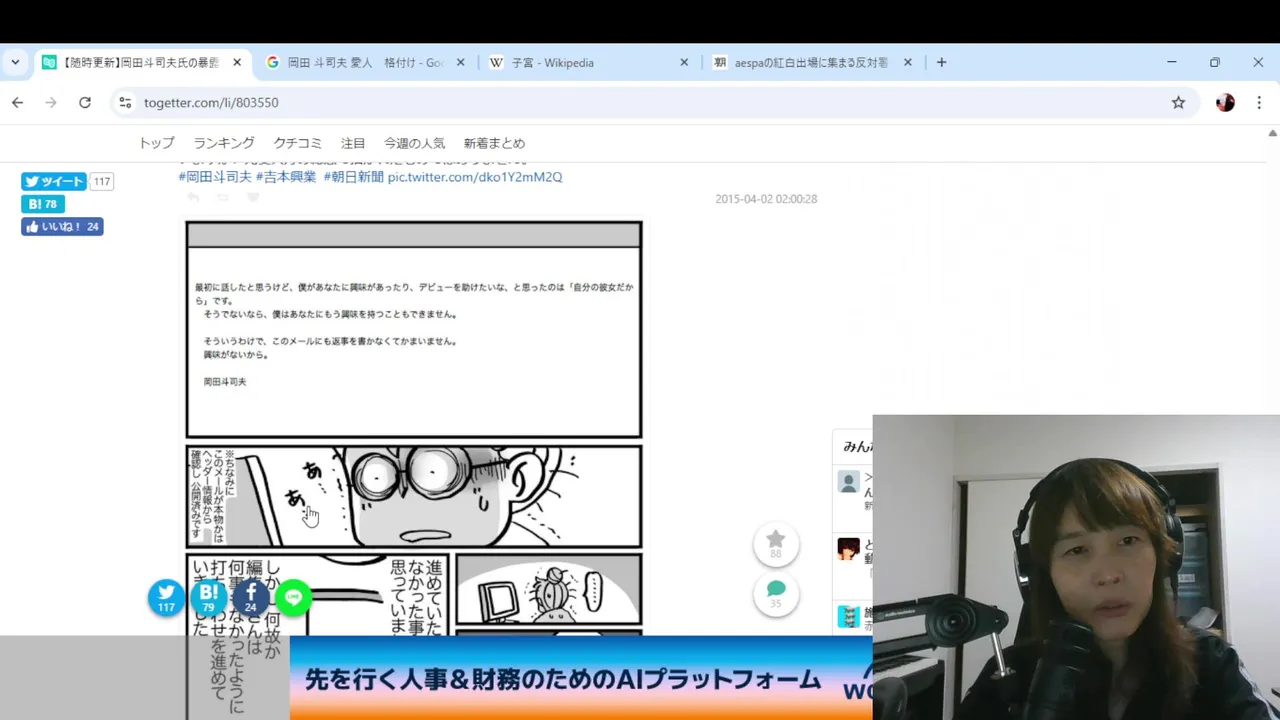This screenshot has height=720, width=1280.
Task: Open the Chrome profile avatar
Action: point(1225,102)
